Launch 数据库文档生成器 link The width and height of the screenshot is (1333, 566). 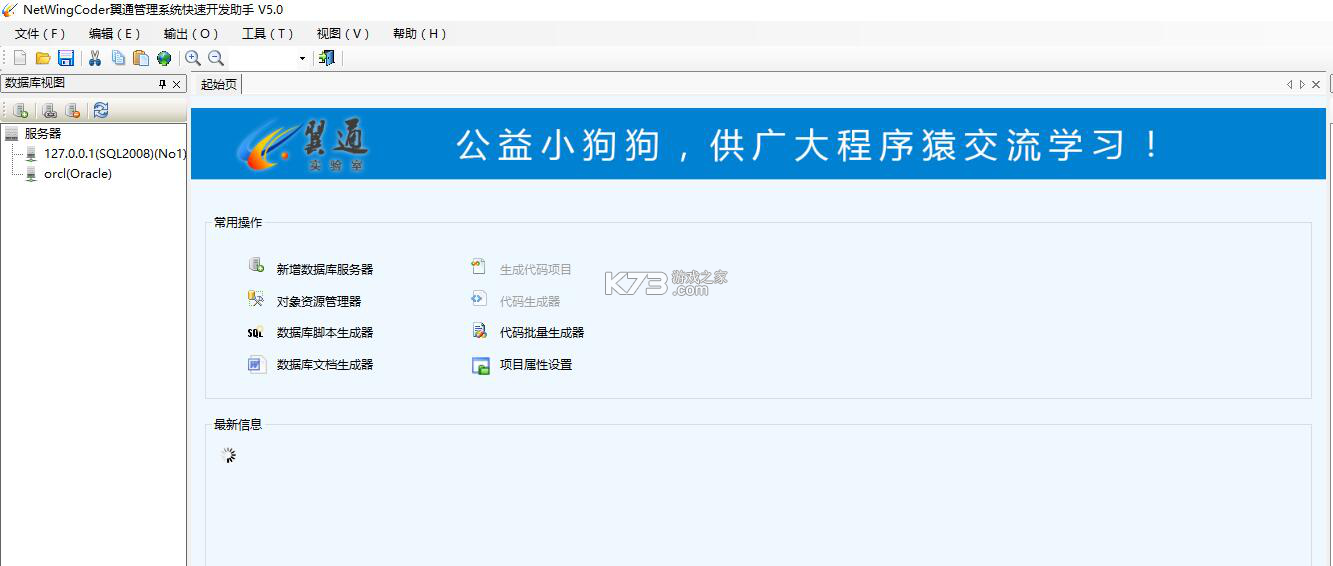click(325, 365)
